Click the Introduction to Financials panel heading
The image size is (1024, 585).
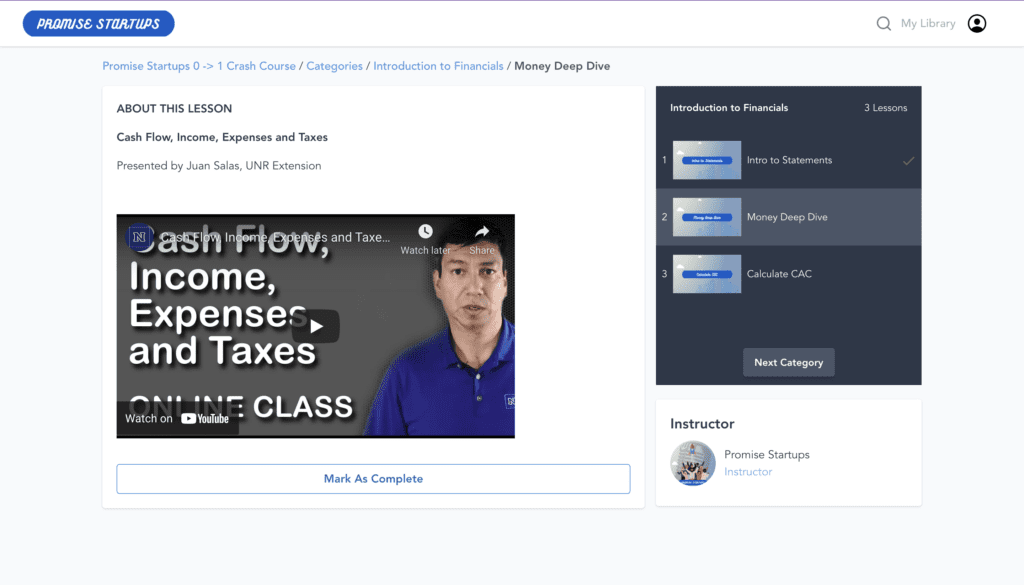pyautogui.click(x=729, y=108)
